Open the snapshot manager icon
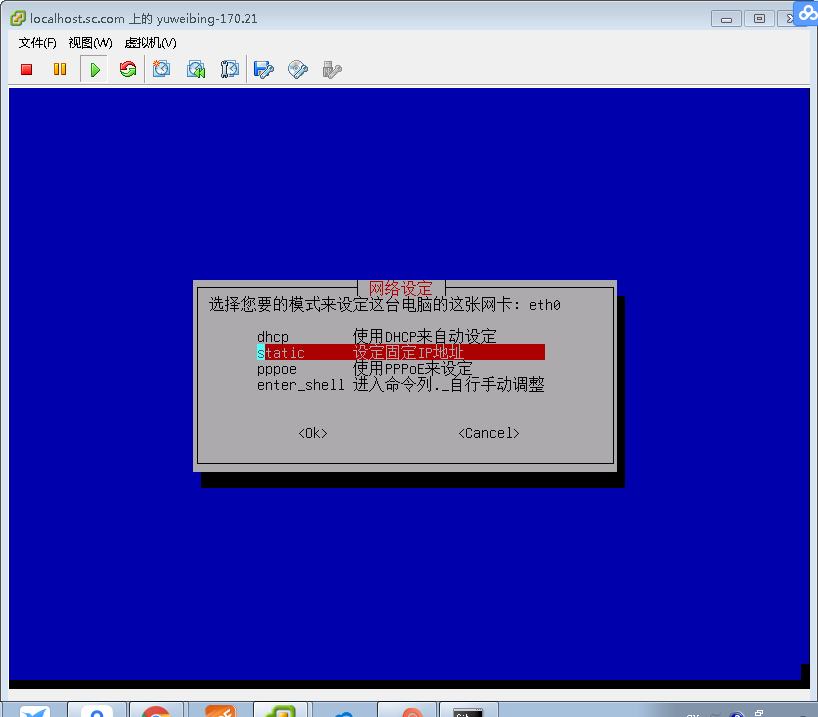The height and width of the screenshot is (717, 818). [229, 69]
